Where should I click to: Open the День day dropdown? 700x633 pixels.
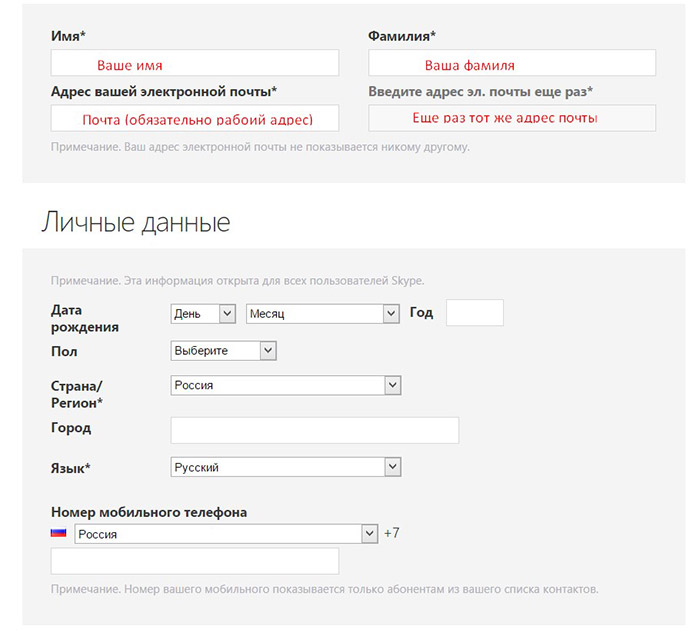203,314
